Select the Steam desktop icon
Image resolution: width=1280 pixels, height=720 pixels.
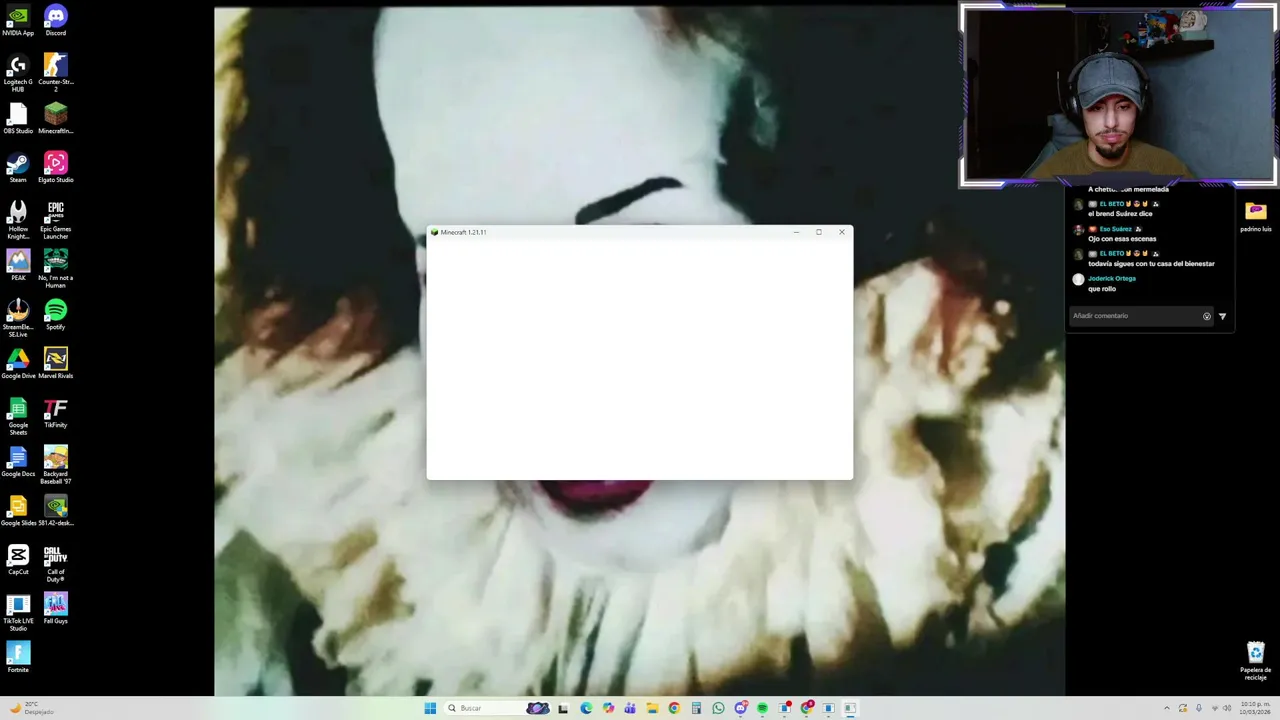pyautogui.click(x=18, y=167)
